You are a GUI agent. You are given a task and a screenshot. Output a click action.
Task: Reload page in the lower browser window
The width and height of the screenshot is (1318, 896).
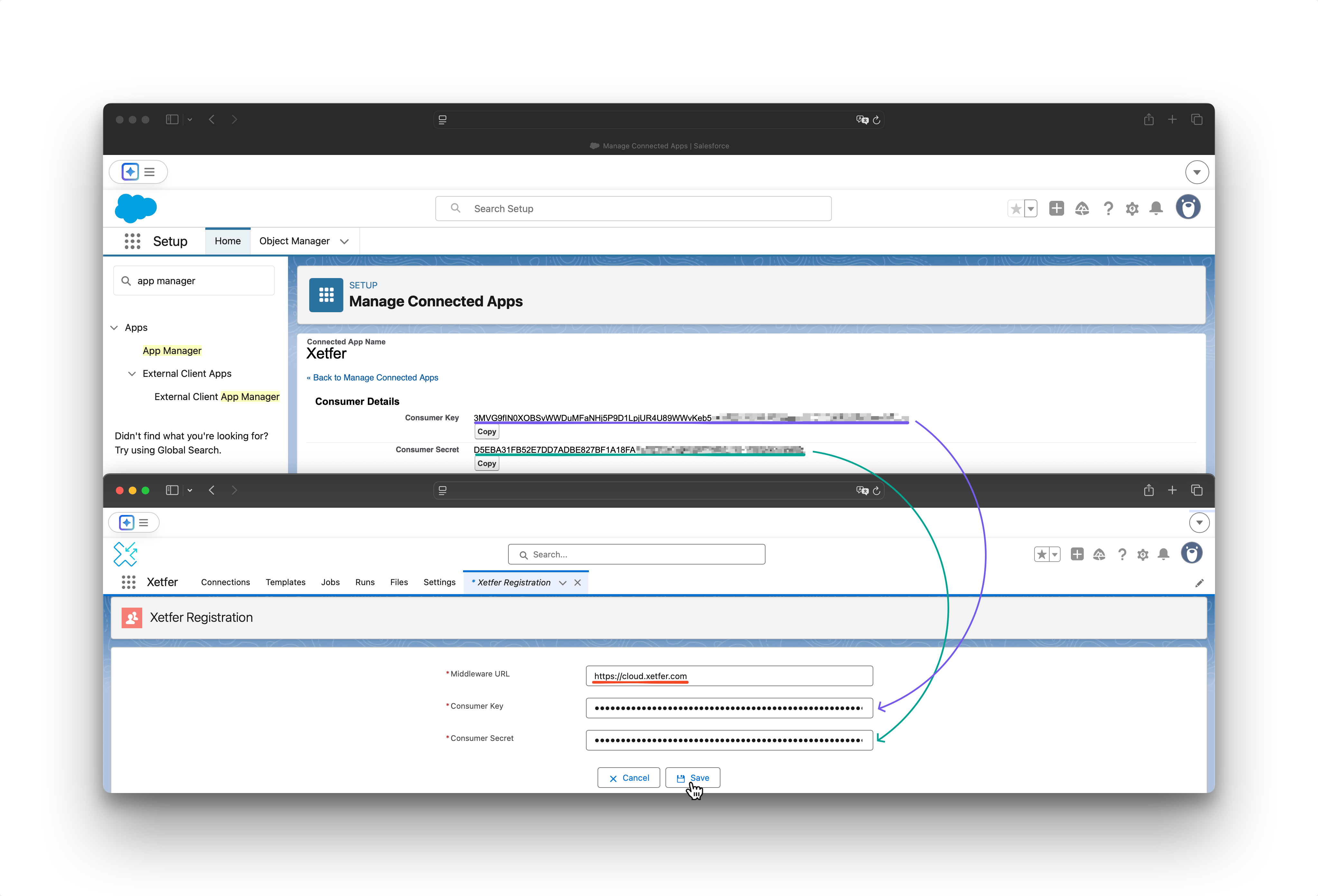(x=876, y=490)
